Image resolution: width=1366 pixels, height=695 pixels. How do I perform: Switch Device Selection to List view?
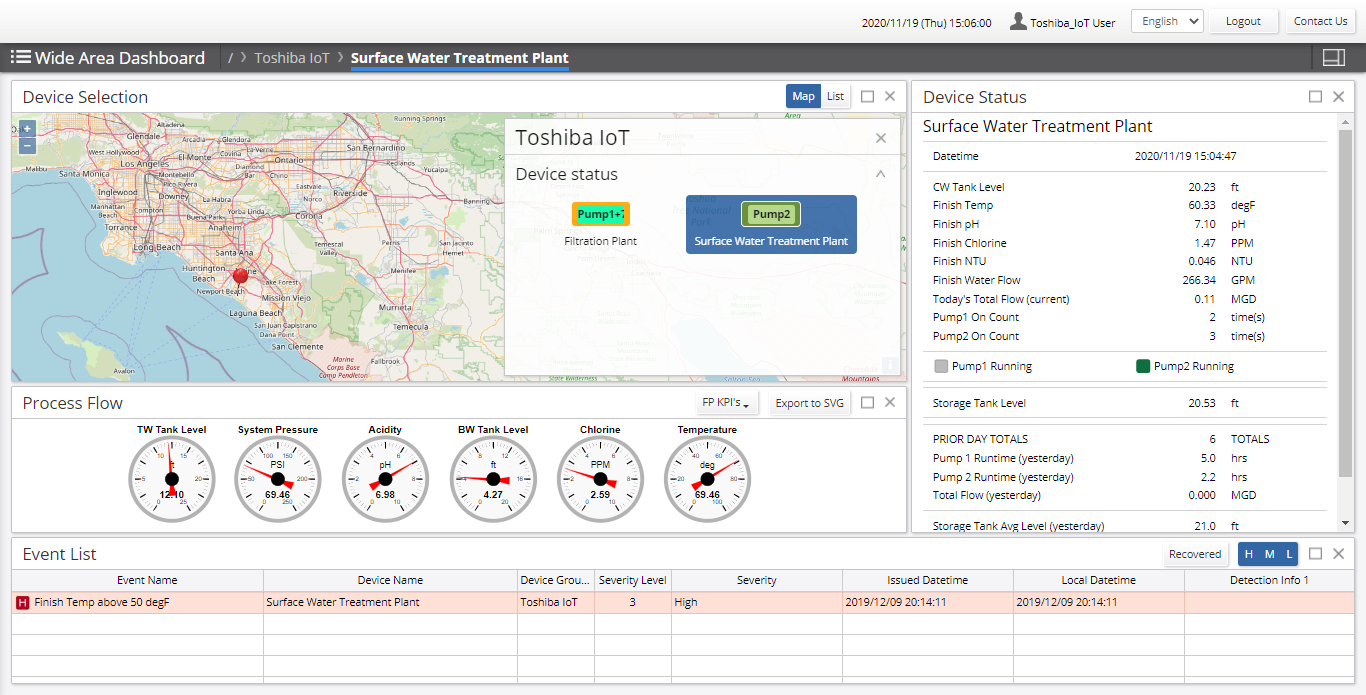click(x=835, y=96)
